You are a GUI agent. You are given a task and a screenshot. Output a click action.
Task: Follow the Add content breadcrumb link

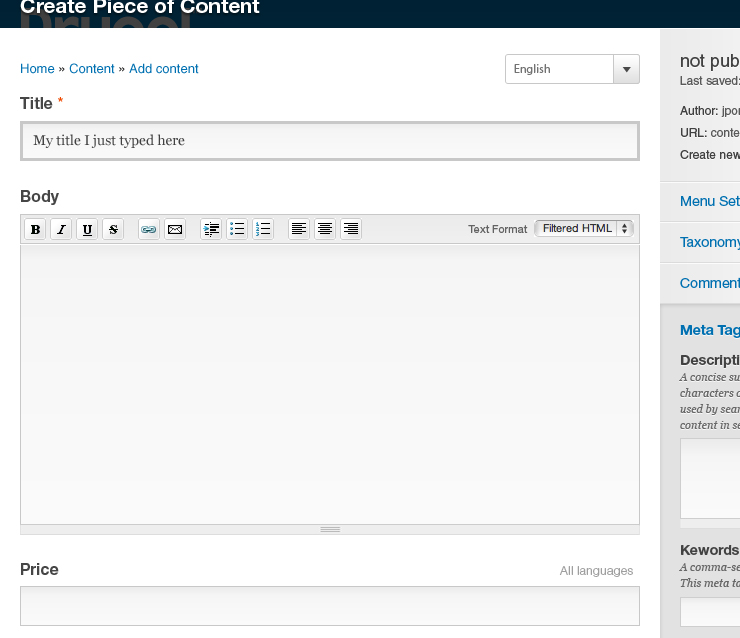164,69
